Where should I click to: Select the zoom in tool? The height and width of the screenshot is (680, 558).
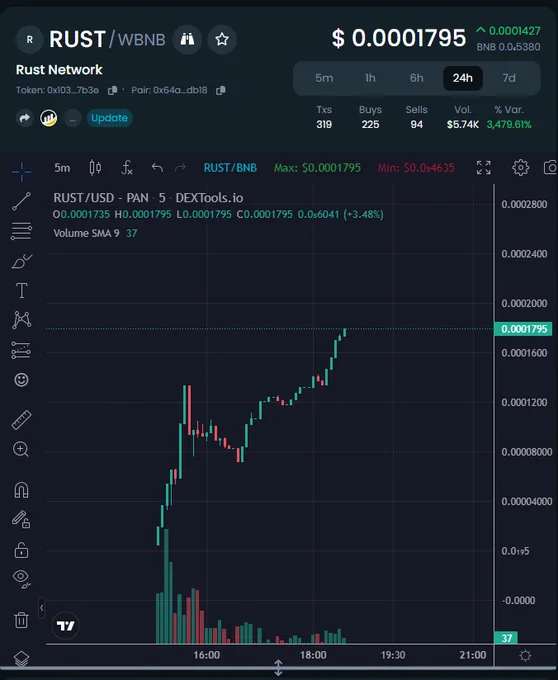tap(21, 449)
